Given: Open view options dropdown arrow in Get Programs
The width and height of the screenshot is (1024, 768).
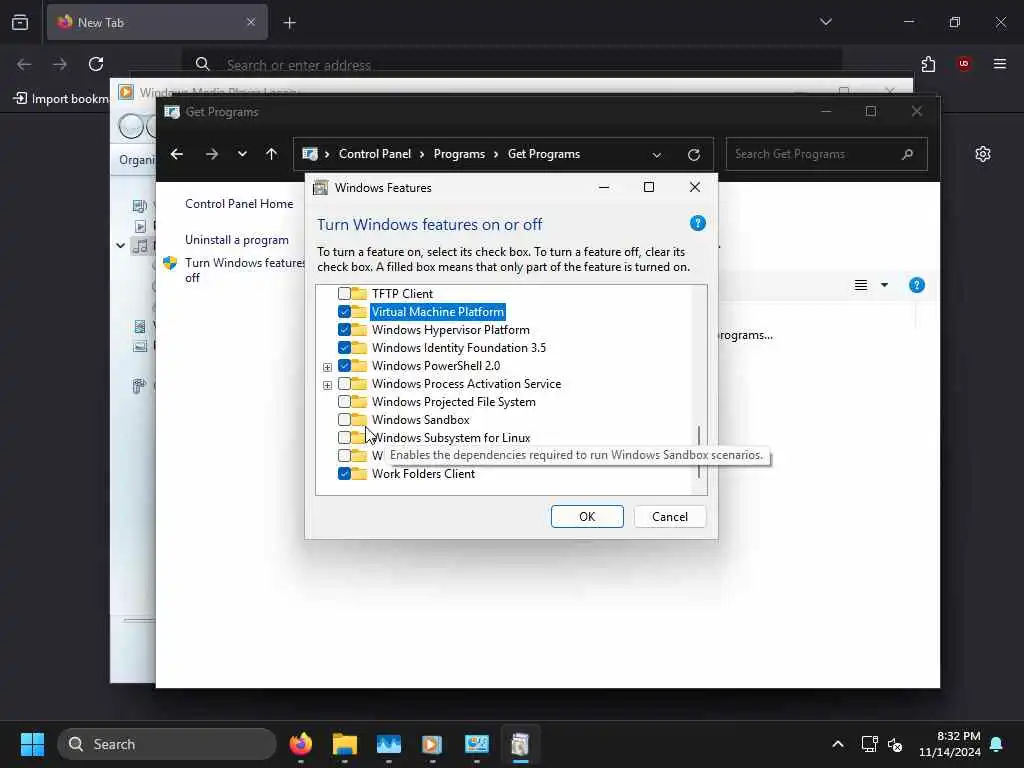Looking at the screenshot, I should tap(884, 285).
